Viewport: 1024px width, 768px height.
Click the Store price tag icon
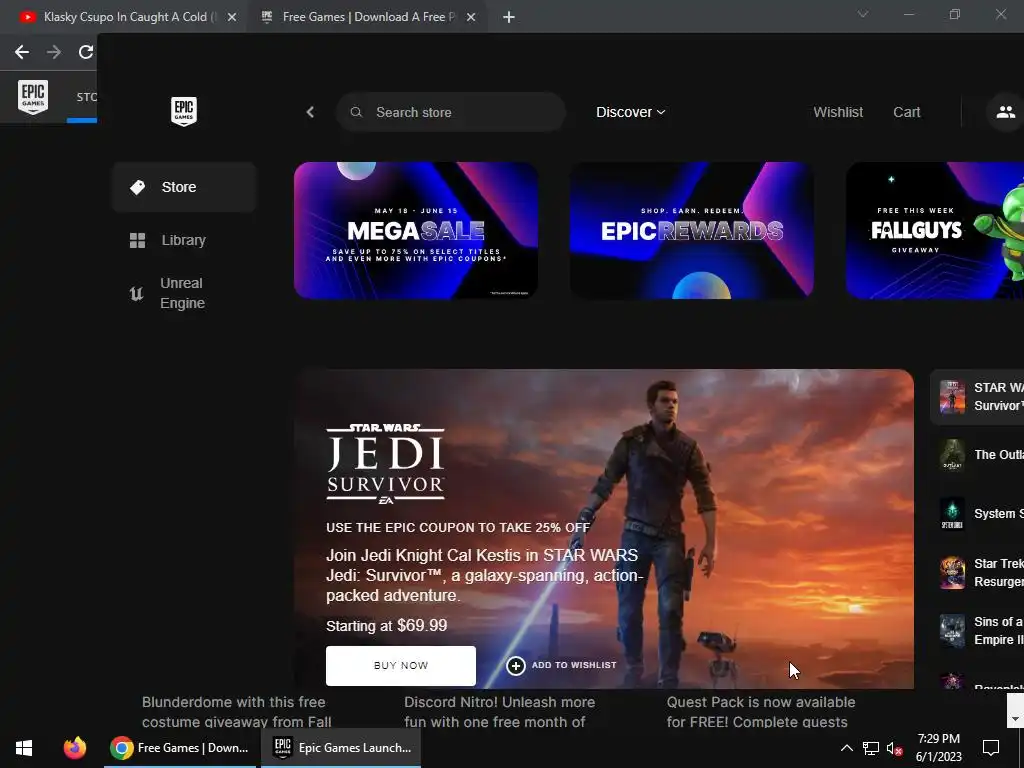tap(137, 187)
